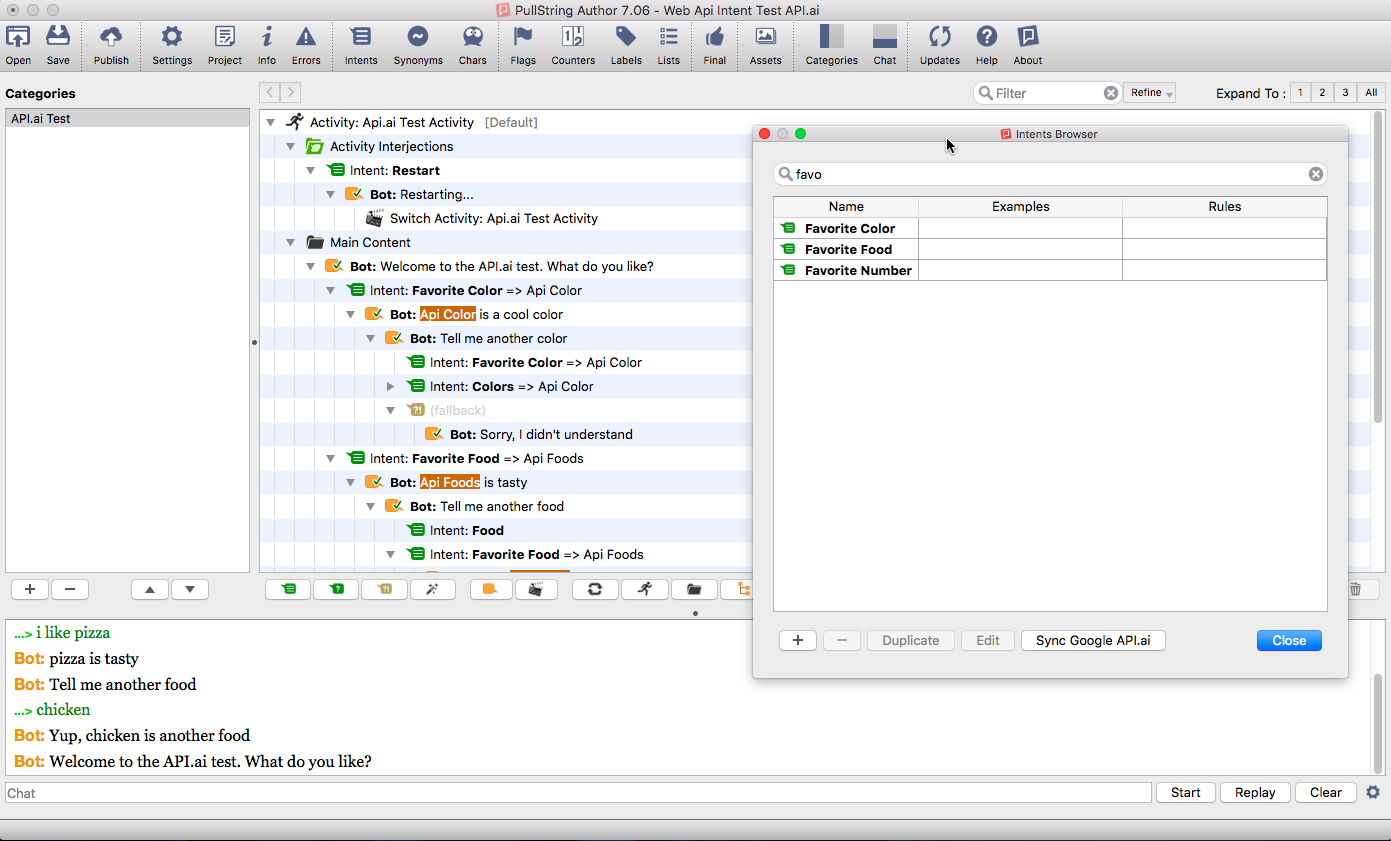Open the Labels tag icon

pos(626,44)
